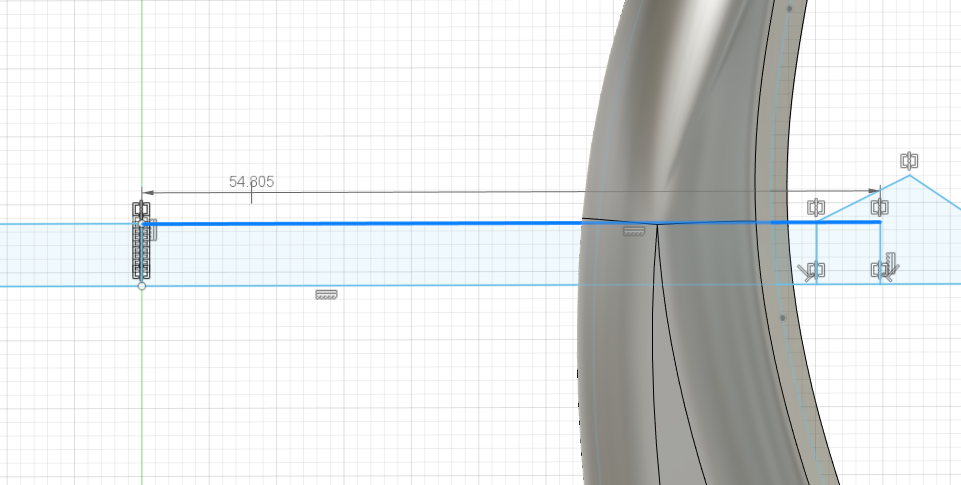Pick the hollow circular sketch point on the green axis
This screenshot has height=485, width=961.
click(142, 286)
